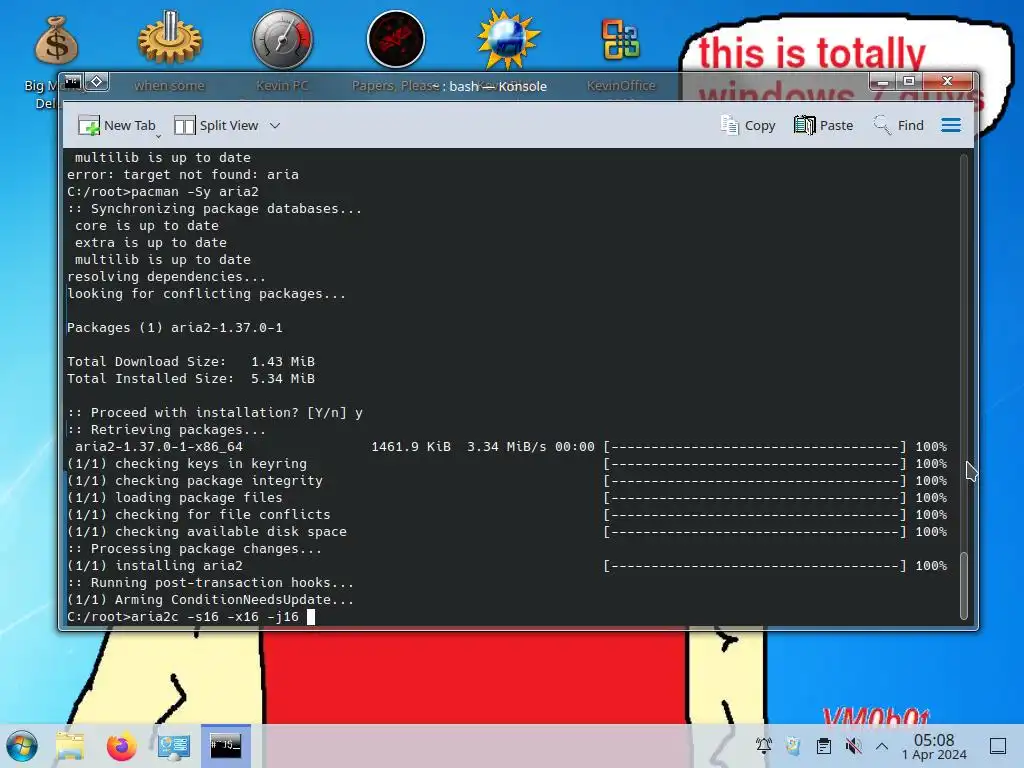Screen dimensions: 1024x768
Task: Toggle the on-all-desktops pin button in title bar
Action: tap(97, 82)
